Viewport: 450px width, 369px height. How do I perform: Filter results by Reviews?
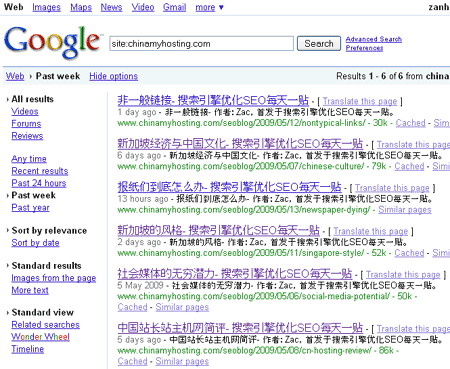coord(27,136)
